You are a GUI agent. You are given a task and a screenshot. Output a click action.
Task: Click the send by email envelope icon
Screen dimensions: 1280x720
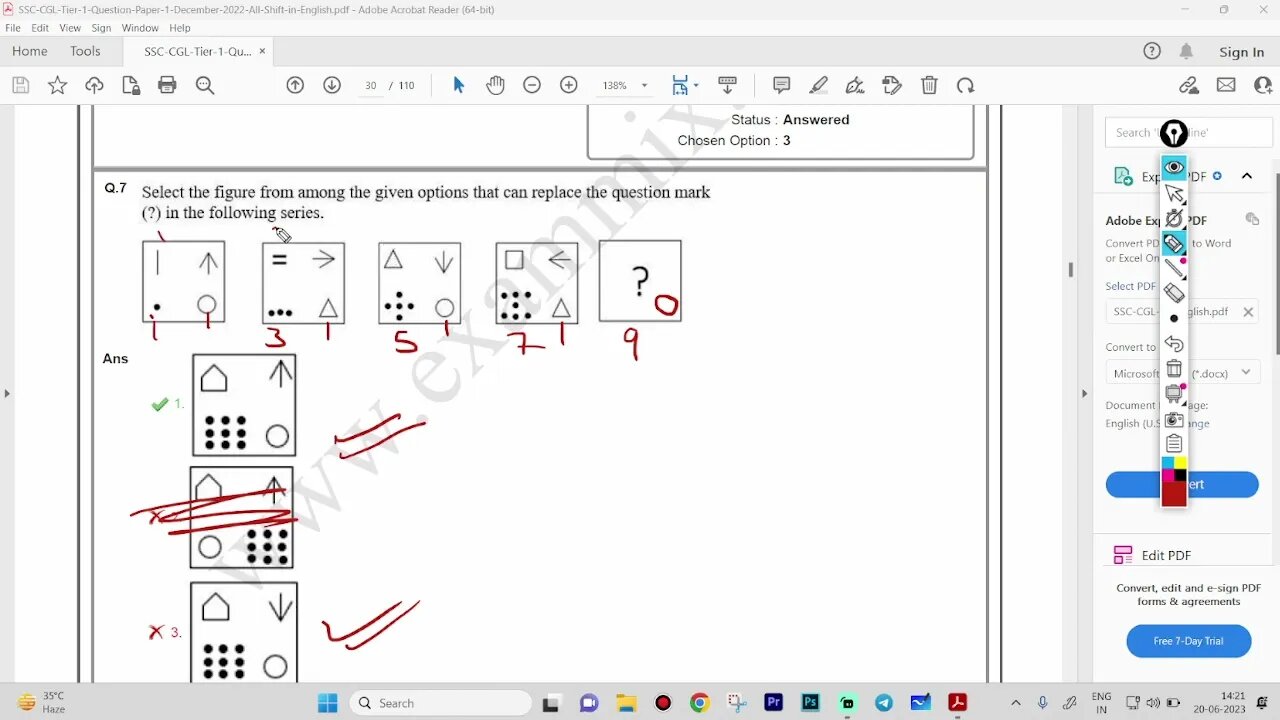click(x=1226, y=86)
